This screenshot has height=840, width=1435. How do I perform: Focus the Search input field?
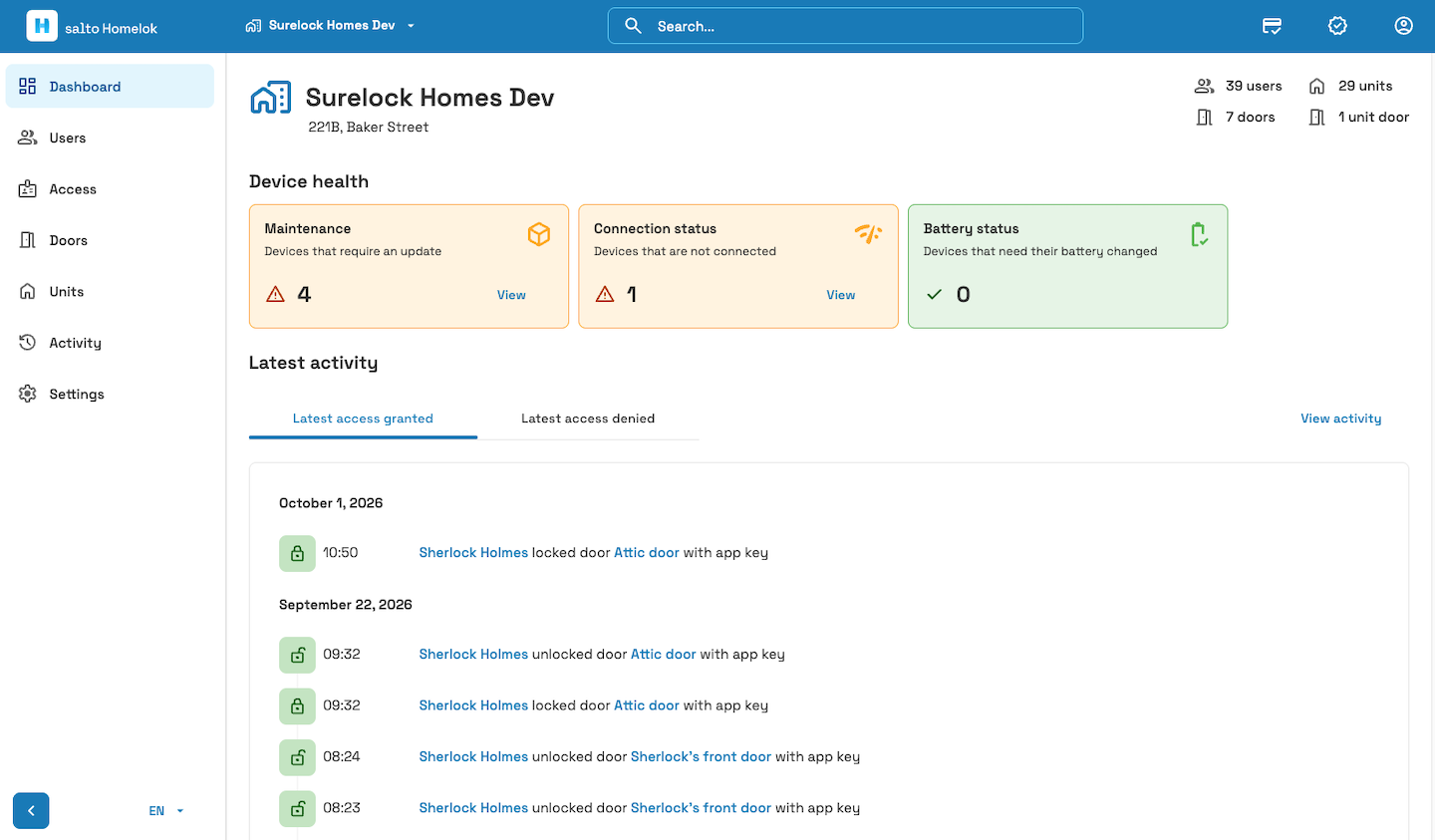click(845, 26)
